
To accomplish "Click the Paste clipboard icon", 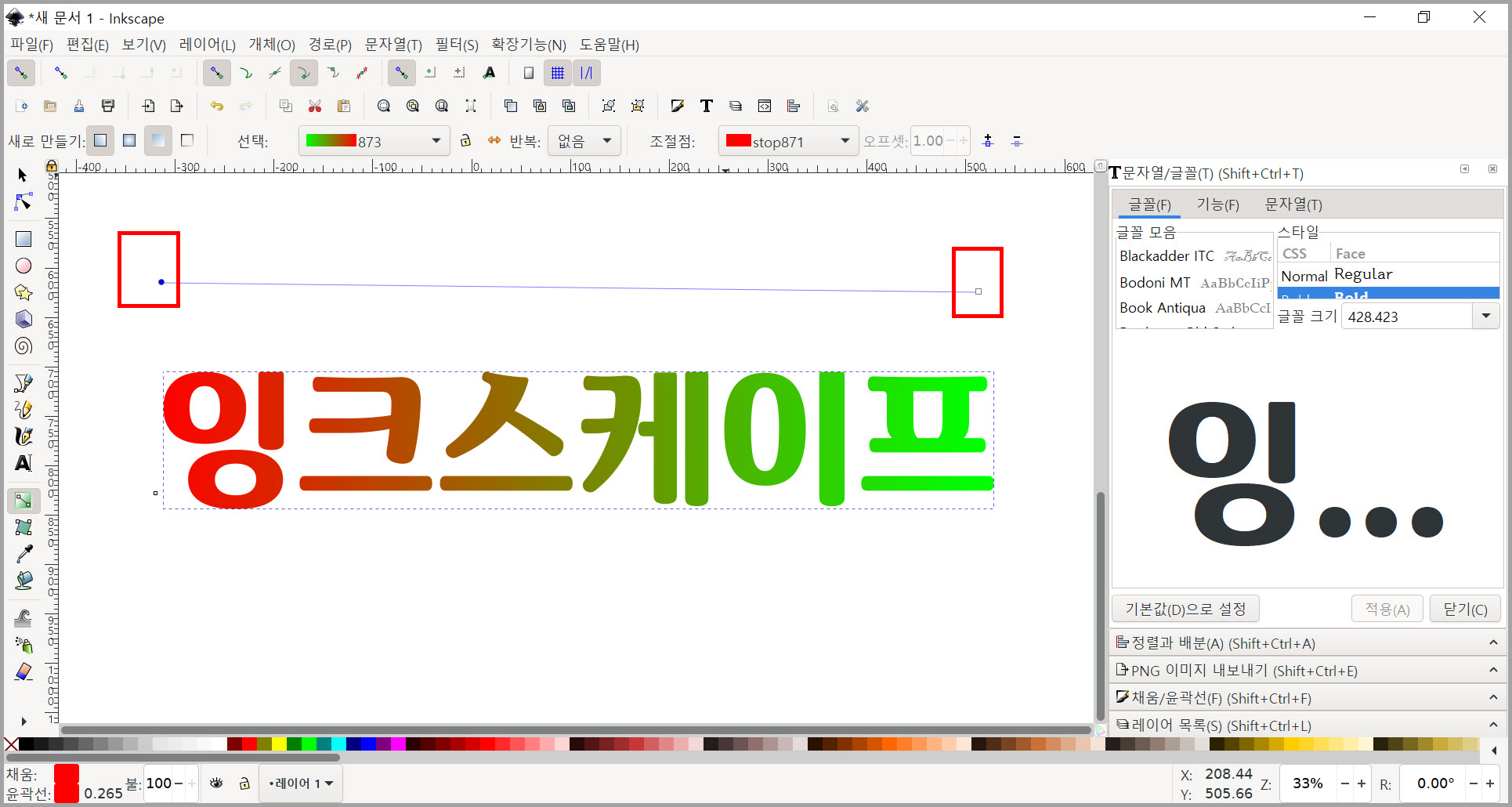I will 343,106.
